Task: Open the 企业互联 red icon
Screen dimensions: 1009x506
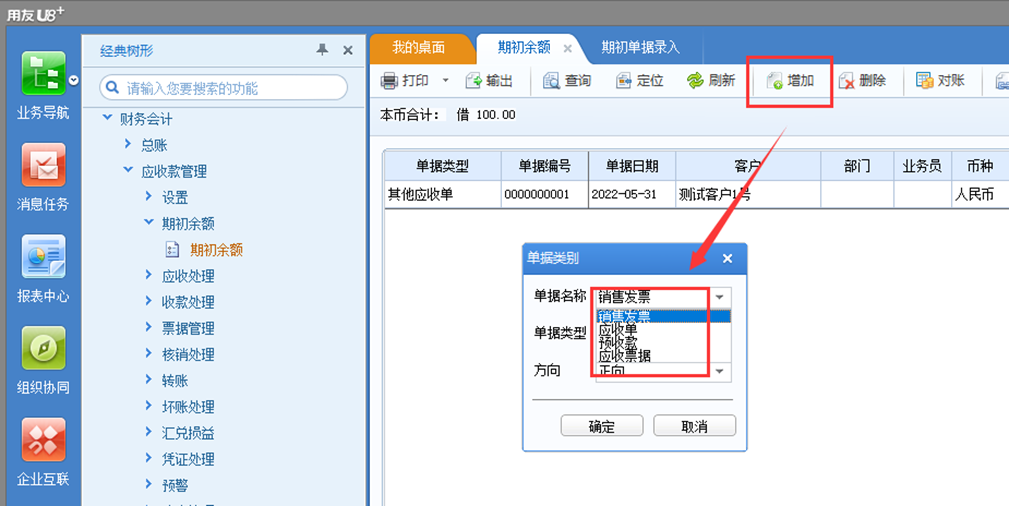Action: click(43, 440)
